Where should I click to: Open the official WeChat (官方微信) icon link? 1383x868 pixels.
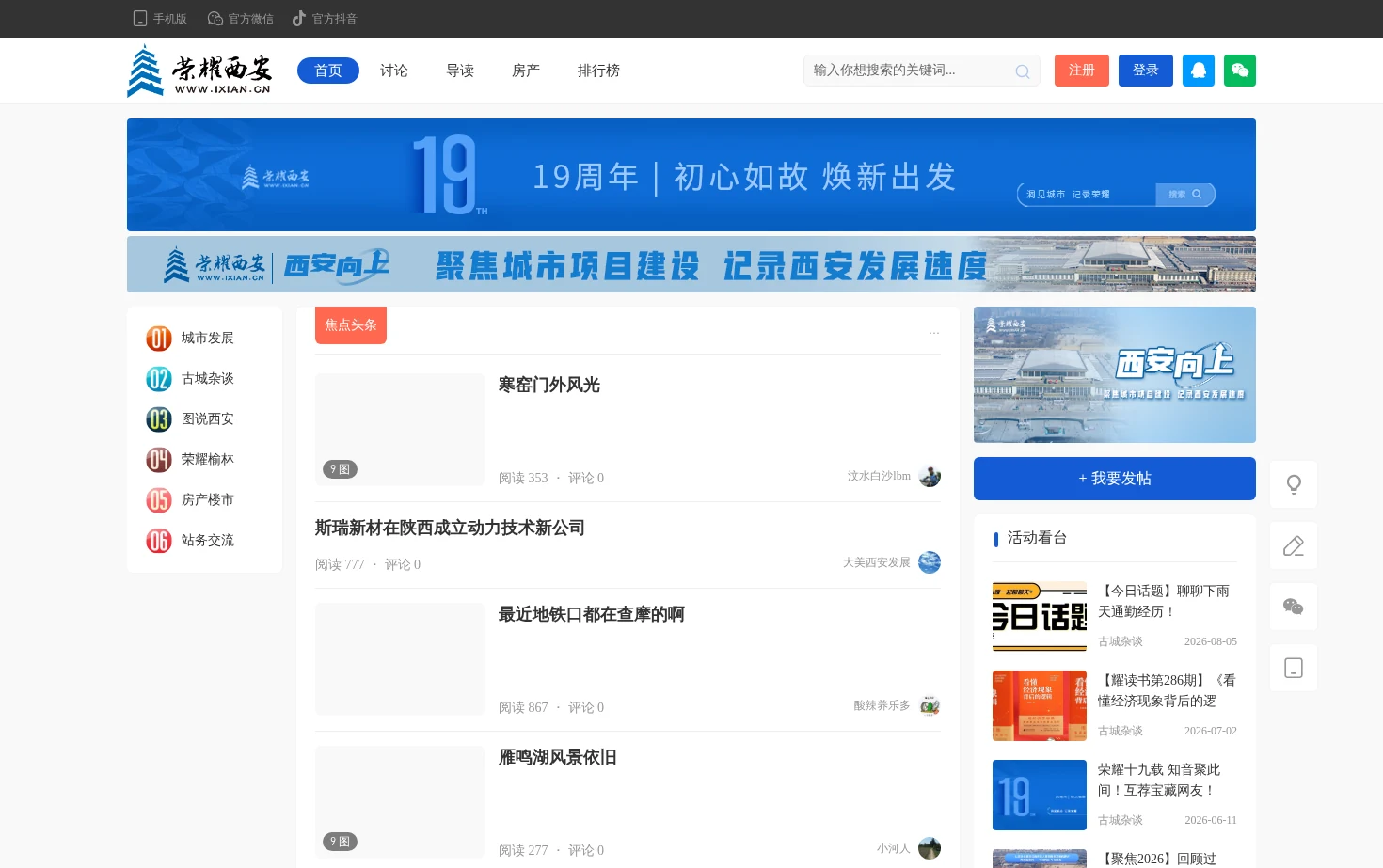coord(215,19)
